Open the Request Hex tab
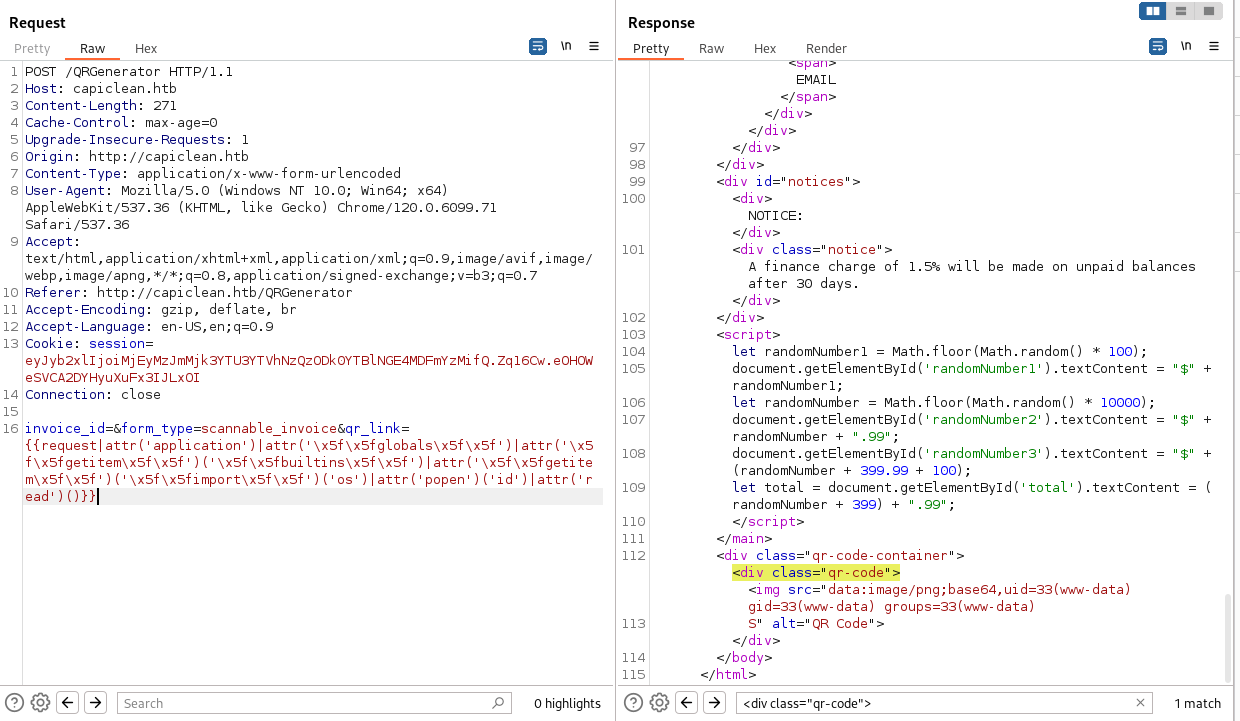 click(146, 48)
